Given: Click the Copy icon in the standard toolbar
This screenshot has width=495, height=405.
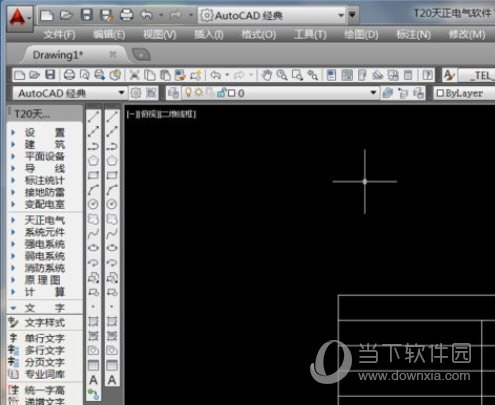Looking at the screenshot, I should pyautogui.click(x=150, y=75).
